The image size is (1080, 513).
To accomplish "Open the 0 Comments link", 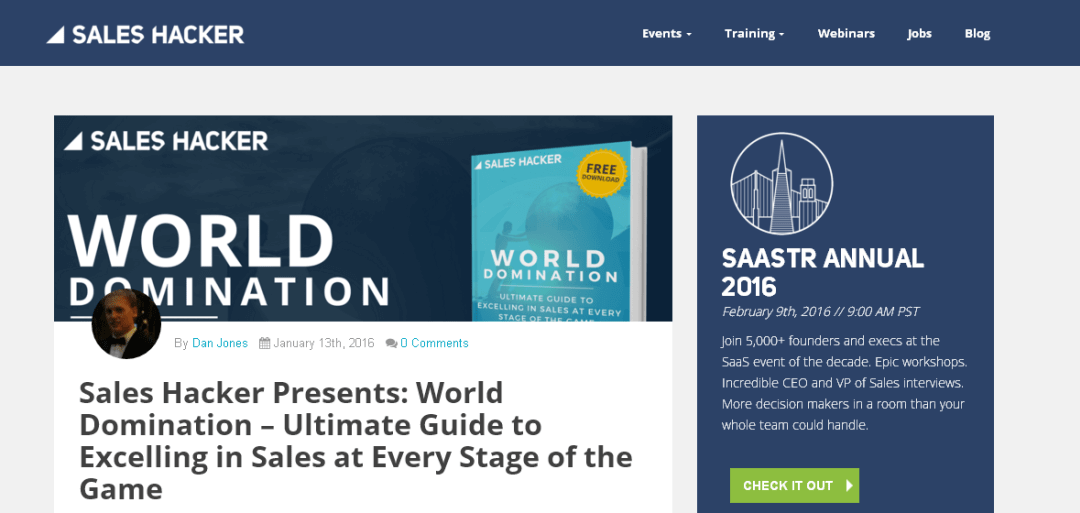I will (x=434, y=343).
